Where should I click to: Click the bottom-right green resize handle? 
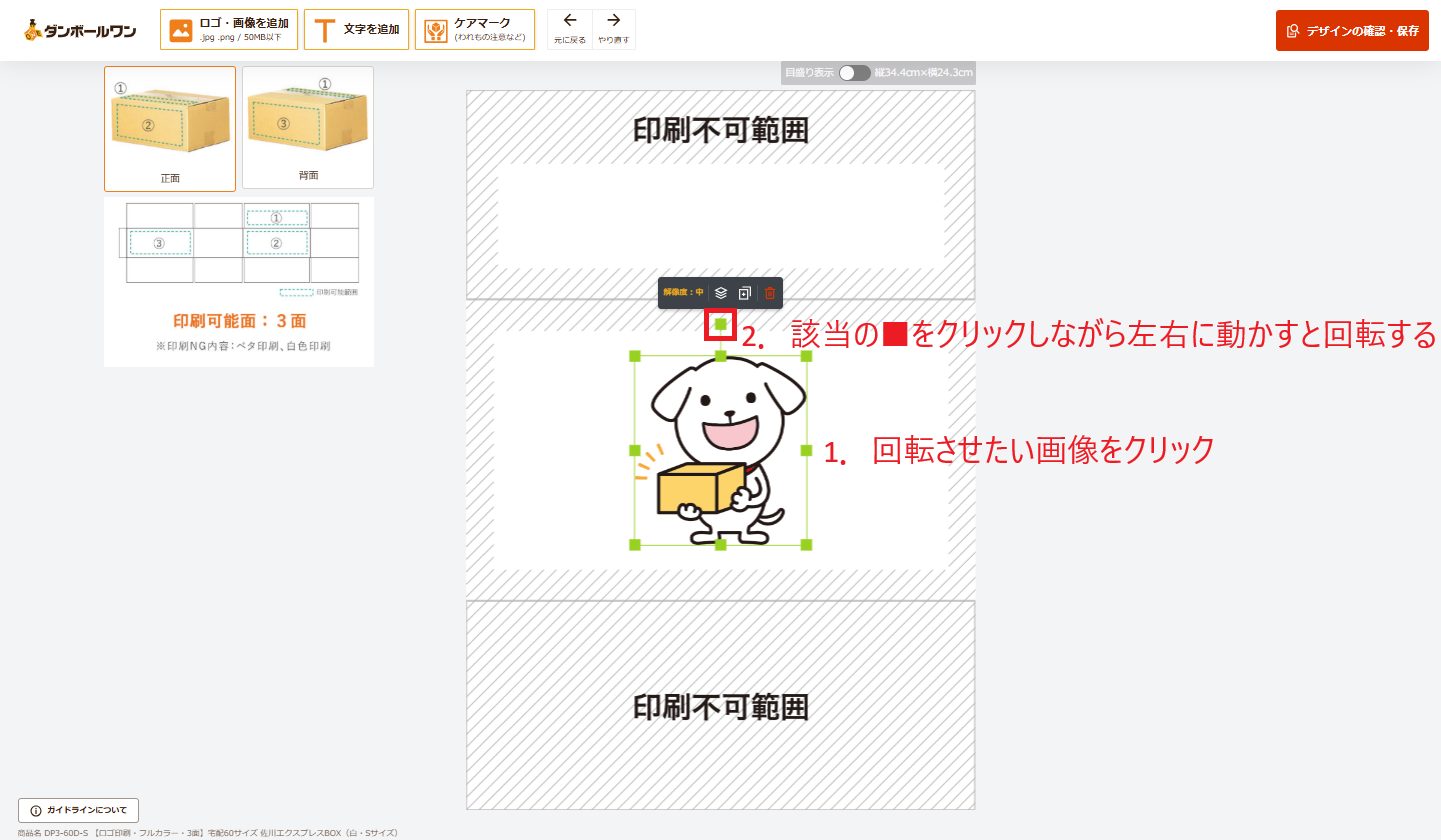click(x=807, y=545)
